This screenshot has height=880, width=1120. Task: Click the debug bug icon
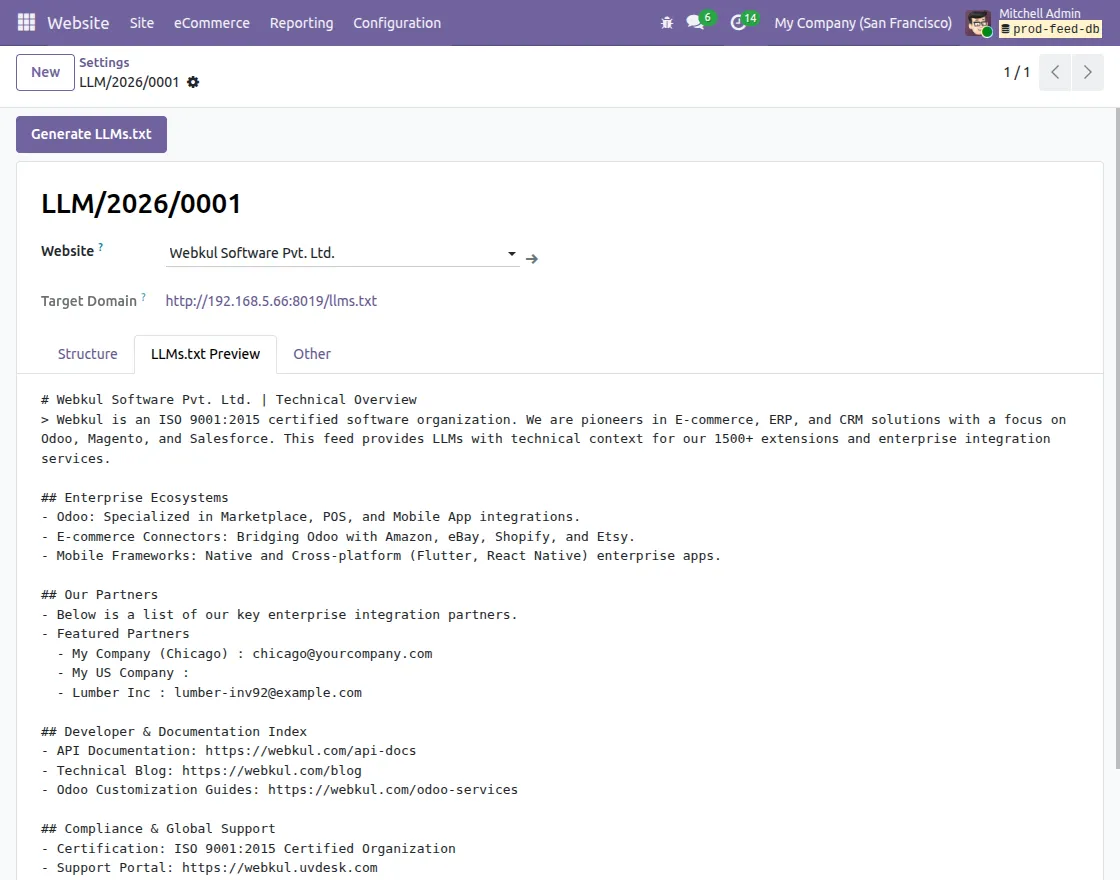pyautogui.click(x=667, y=23)
